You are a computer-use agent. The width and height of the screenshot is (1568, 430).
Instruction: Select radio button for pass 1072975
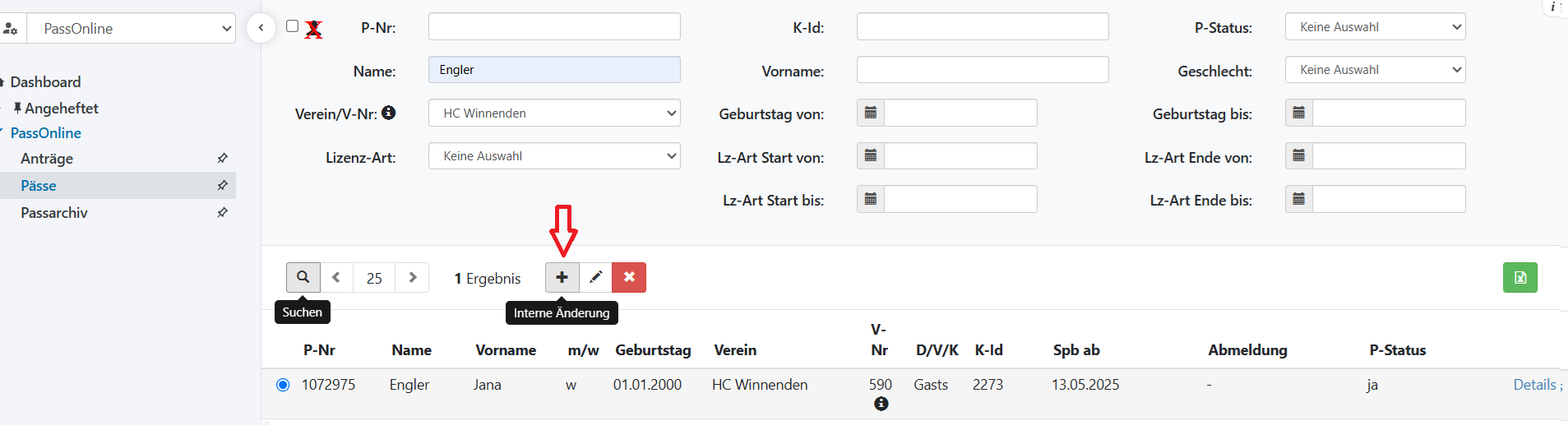pyautogui.click(x=283, y=385)
